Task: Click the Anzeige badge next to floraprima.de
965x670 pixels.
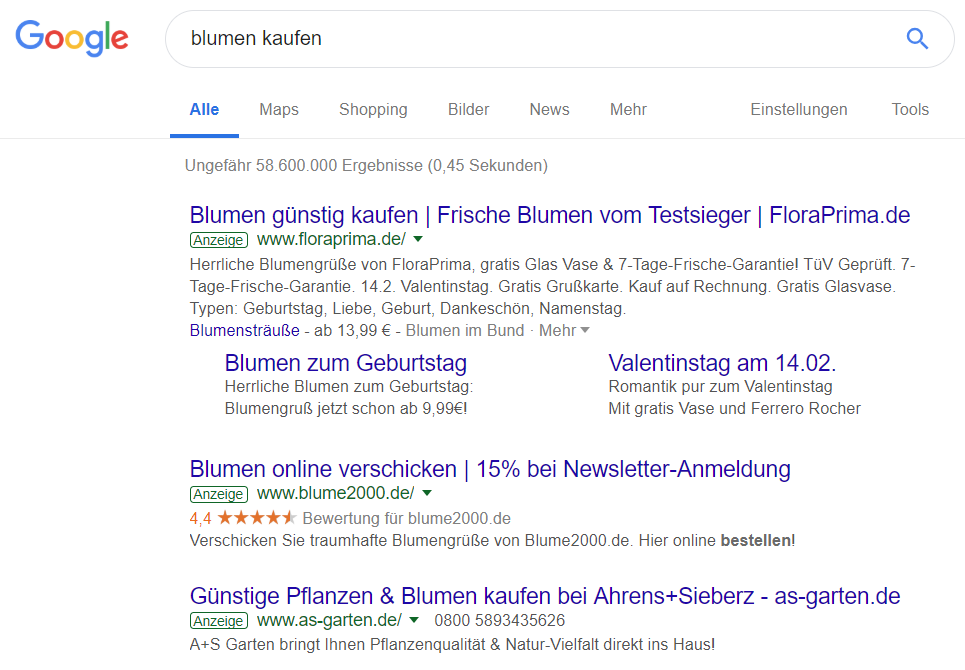Action: pos(218,240)
